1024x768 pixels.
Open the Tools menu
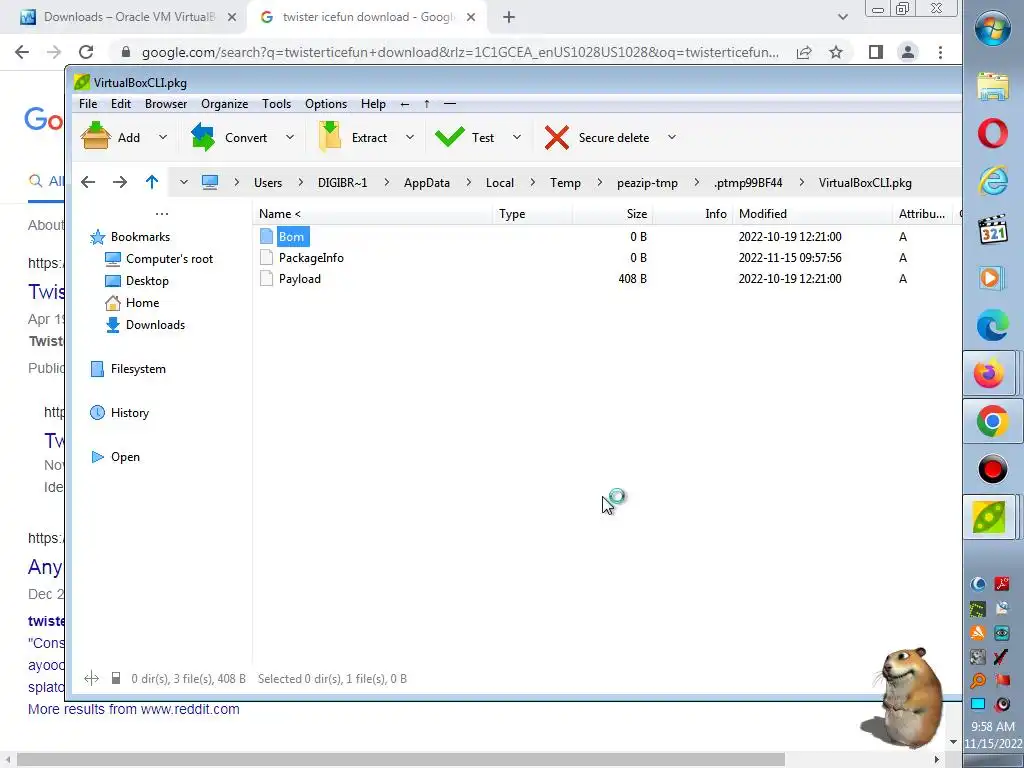pyautogui.click(x=276, y=104)
